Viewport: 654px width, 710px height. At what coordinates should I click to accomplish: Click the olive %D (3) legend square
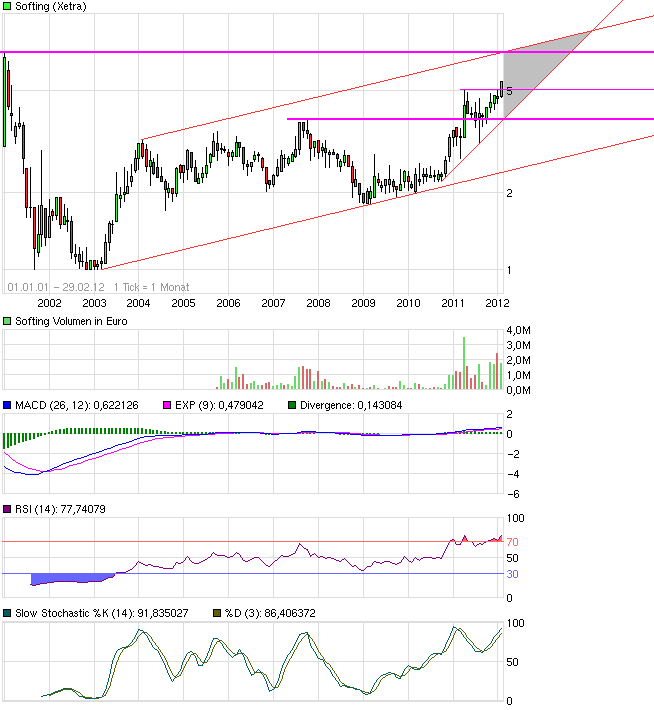coord(217,613)
